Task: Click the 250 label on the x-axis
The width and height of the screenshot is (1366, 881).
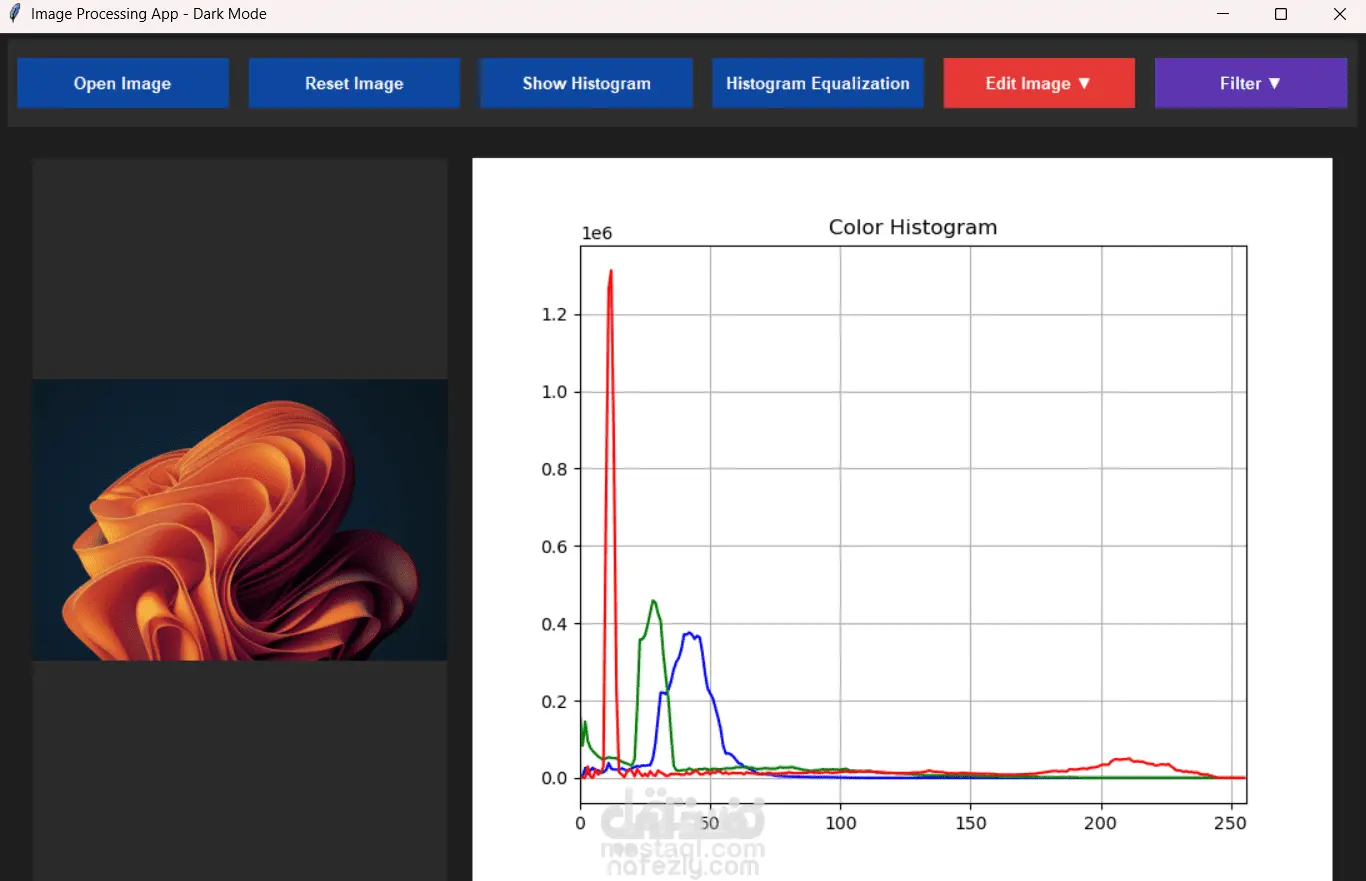Action: 1231,823
